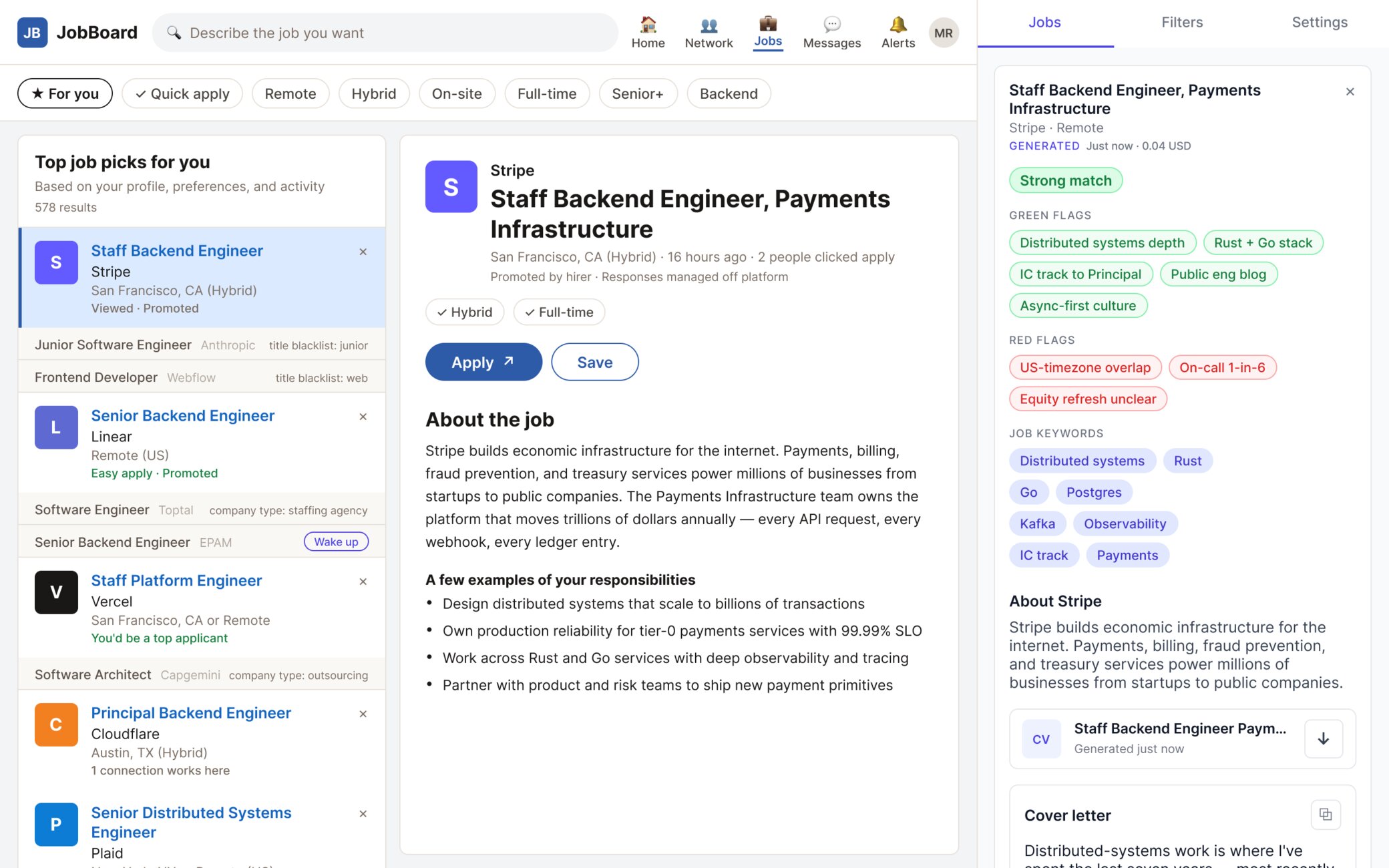Click the CV file badge icon
Image resolution: width=1389 pixels, height=868 pixels.
pos(1041,739)
